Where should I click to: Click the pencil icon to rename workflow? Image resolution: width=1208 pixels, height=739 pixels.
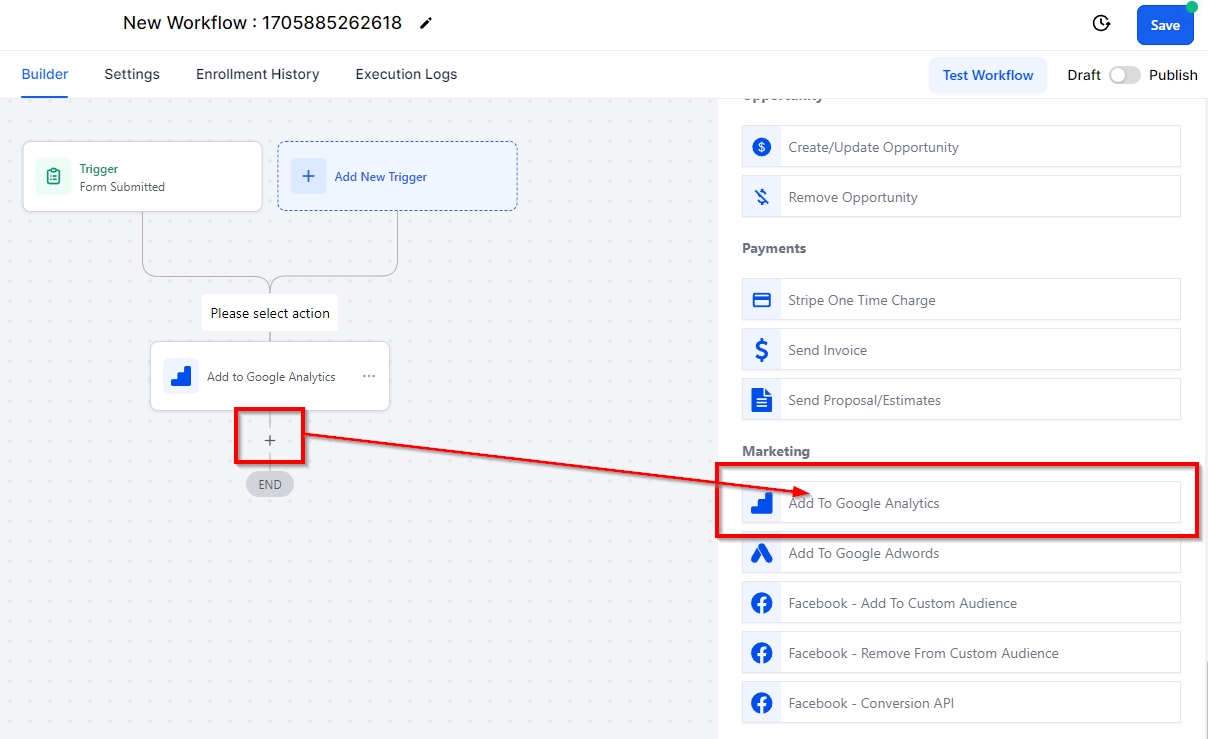point(426,23)
